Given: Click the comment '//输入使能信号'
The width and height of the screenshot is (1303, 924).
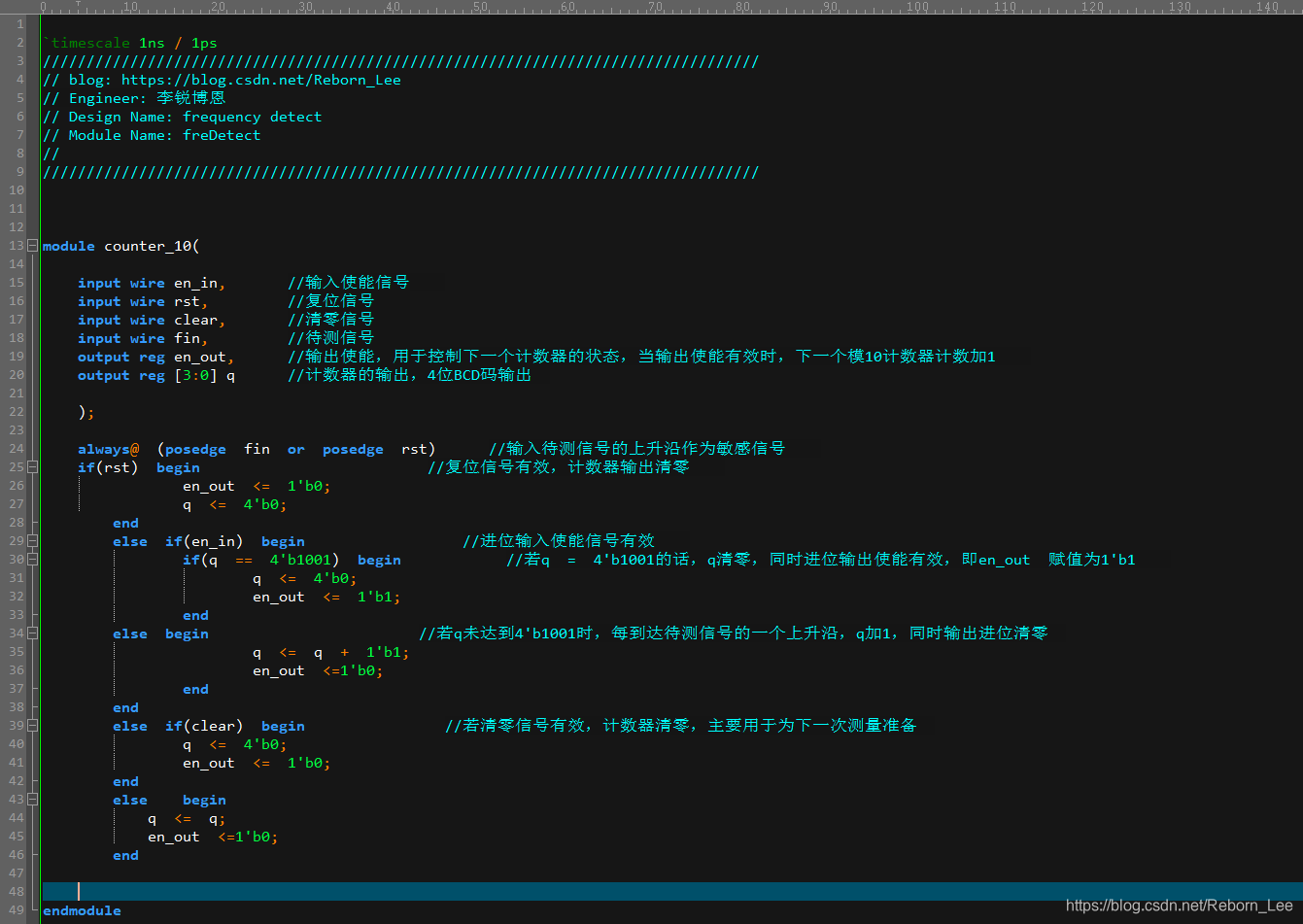Looking at the screenshot, I should tap(348, 283).
